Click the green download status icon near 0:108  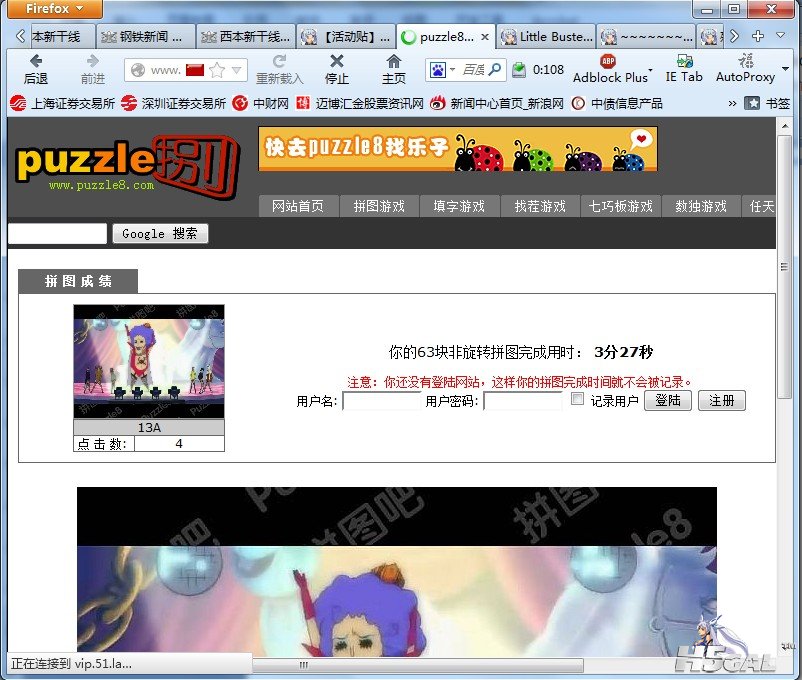519,70
